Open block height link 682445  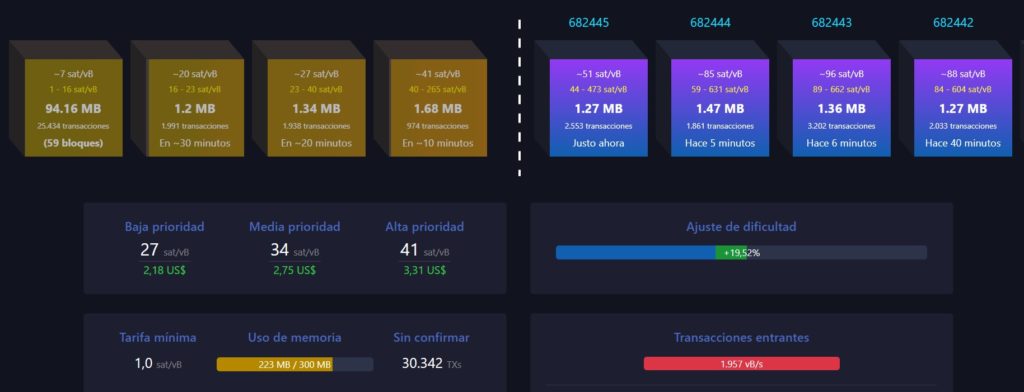(x=588, y=23)
